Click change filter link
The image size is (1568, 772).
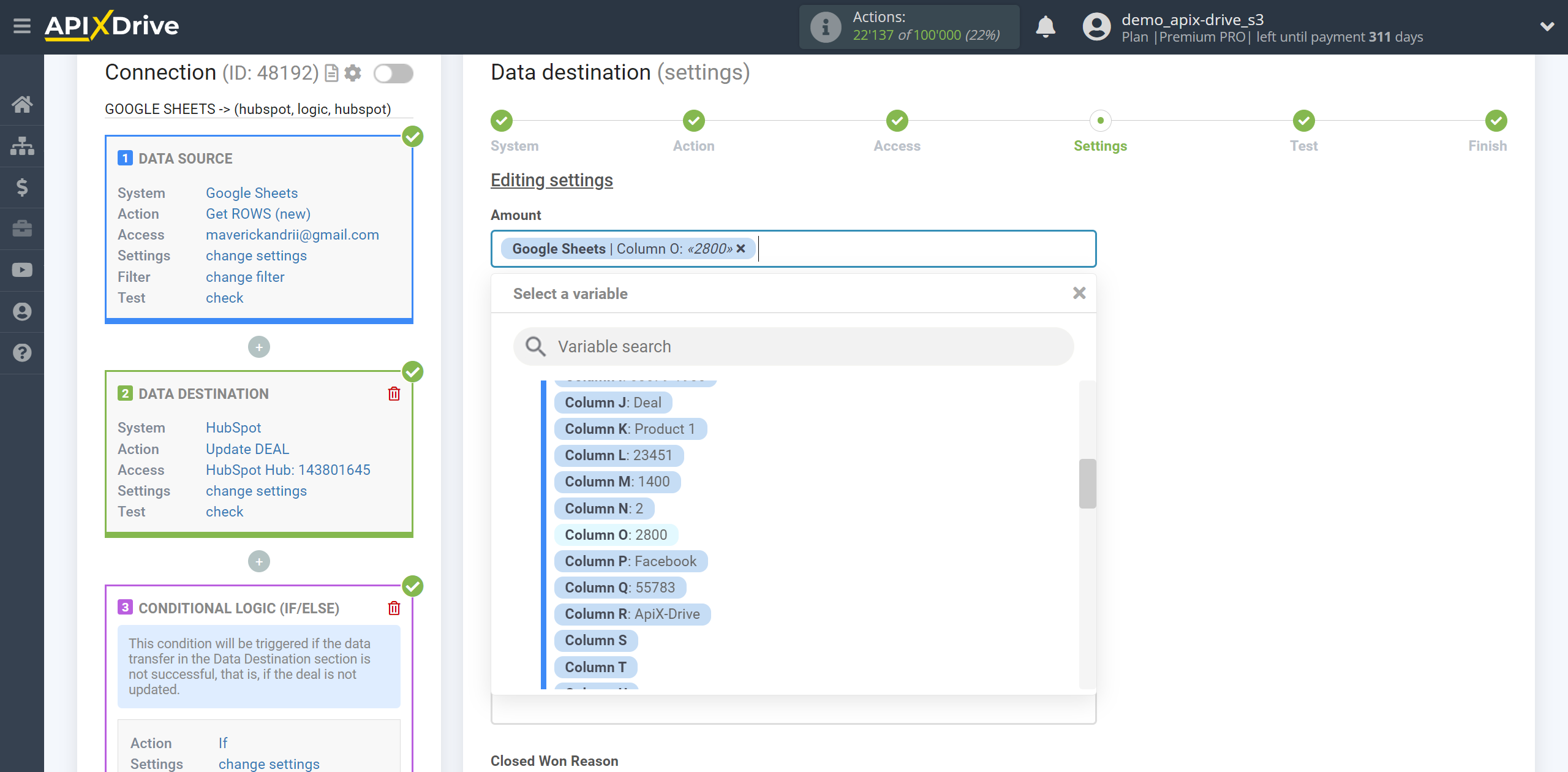click(245, 277)
